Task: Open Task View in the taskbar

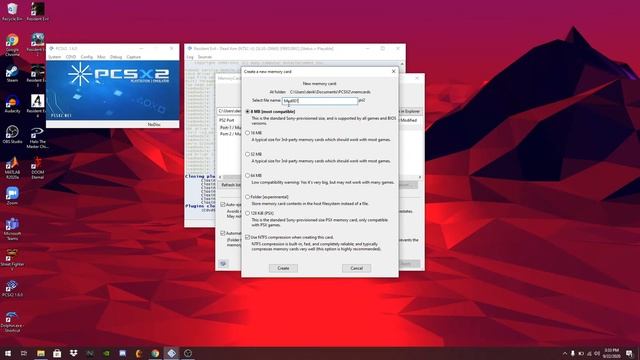Action: 24,353
